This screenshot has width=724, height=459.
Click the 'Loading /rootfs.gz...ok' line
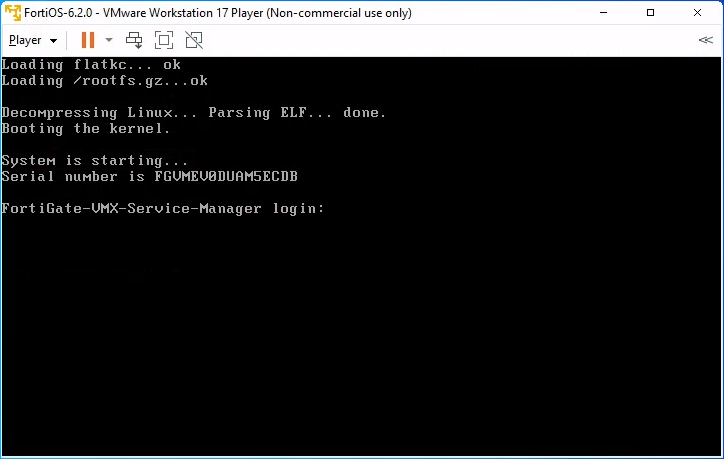pyautogui.click(x=105, y=81)
